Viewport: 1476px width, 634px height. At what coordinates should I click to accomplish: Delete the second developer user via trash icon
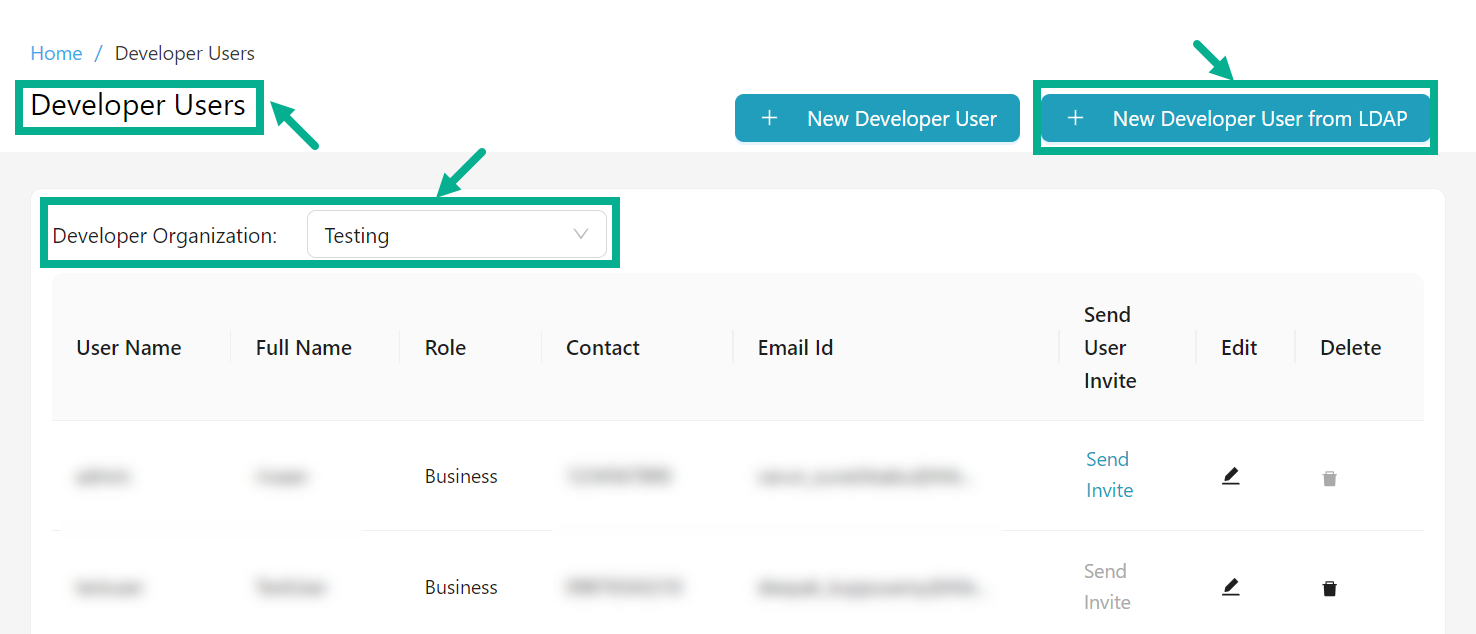(x=1329, y=588)
